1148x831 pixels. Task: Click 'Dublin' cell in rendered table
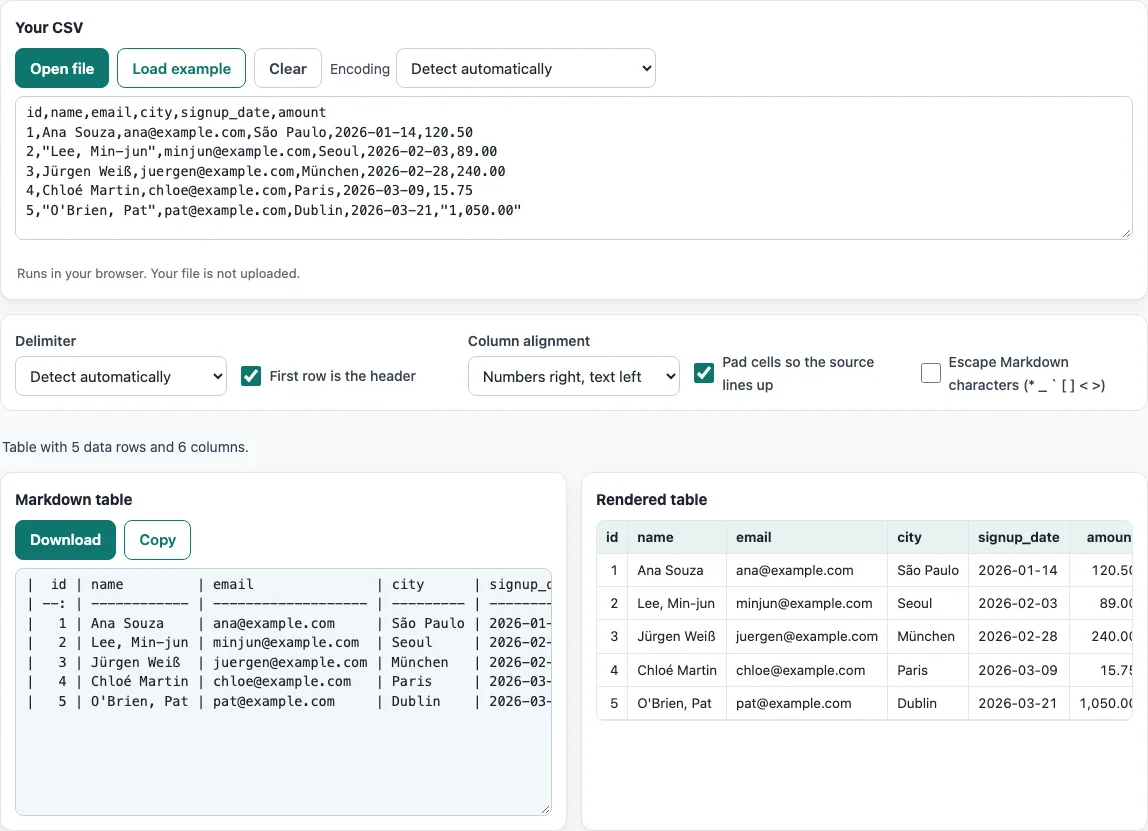(928, 703)
